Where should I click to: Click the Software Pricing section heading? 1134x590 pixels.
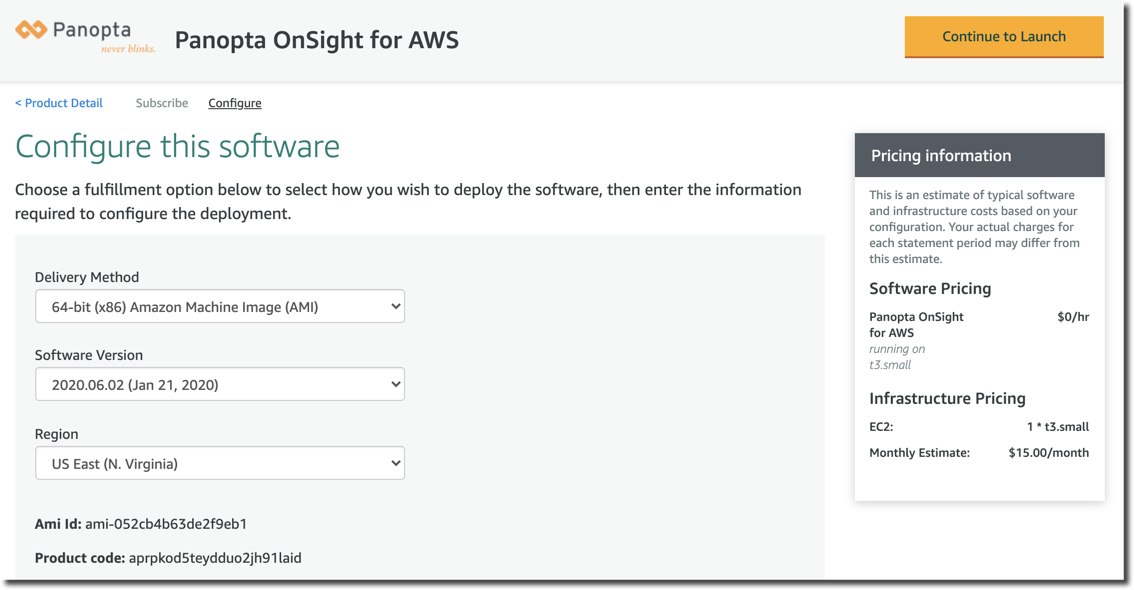pyautogui.click(x=930, y=288)
